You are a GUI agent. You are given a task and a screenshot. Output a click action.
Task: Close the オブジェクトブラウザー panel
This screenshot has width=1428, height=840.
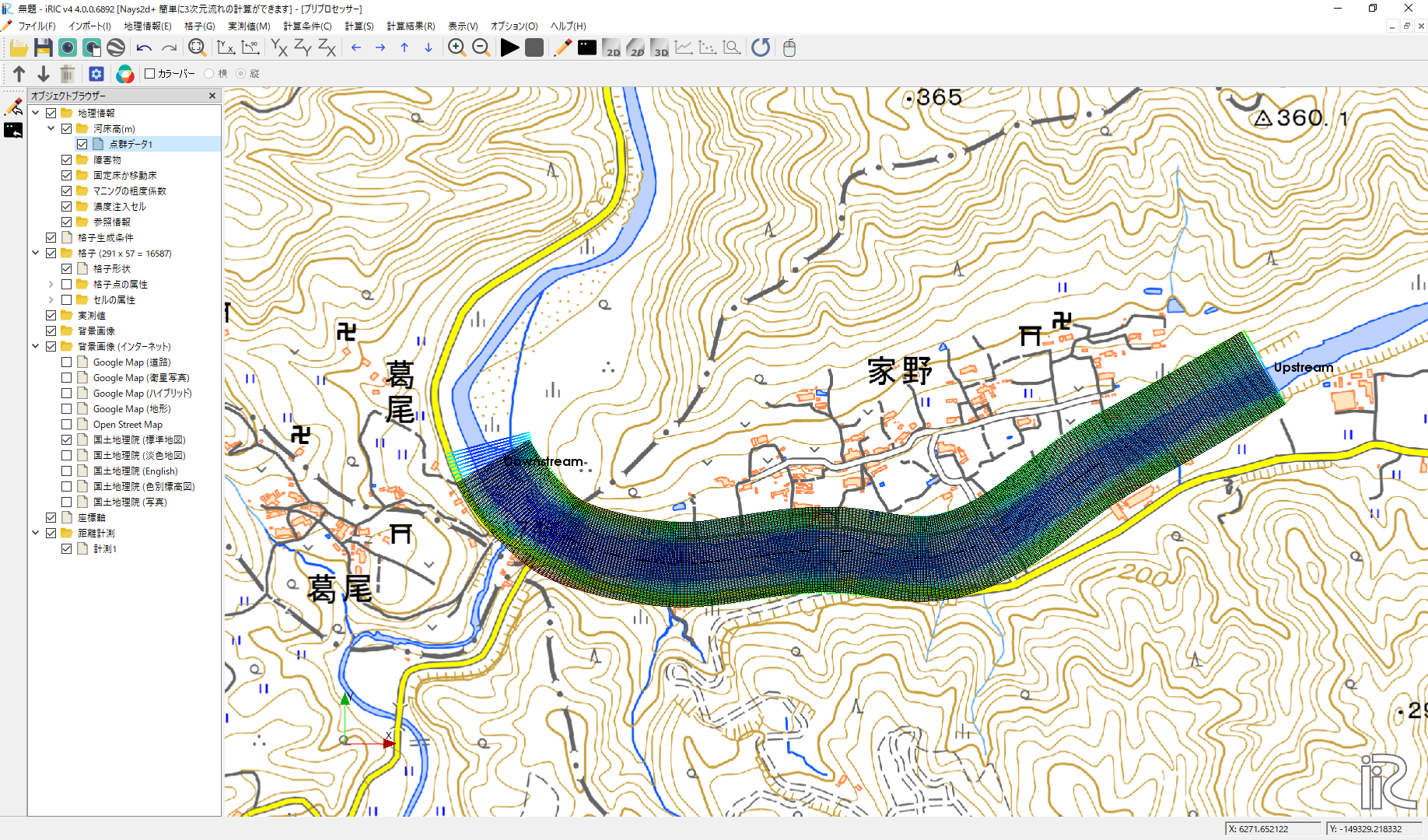(212, 96)
